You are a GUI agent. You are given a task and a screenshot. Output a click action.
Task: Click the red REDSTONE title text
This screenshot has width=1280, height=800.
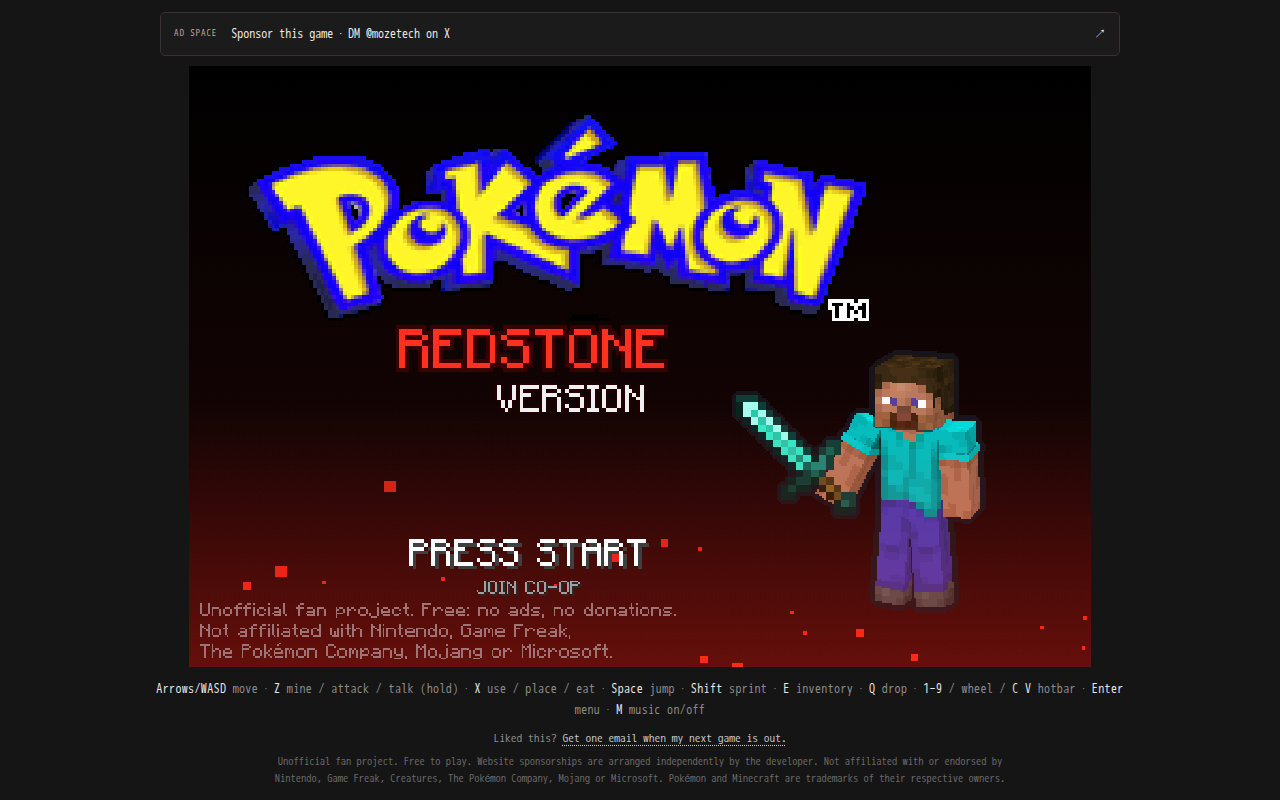tap(531, 349)
